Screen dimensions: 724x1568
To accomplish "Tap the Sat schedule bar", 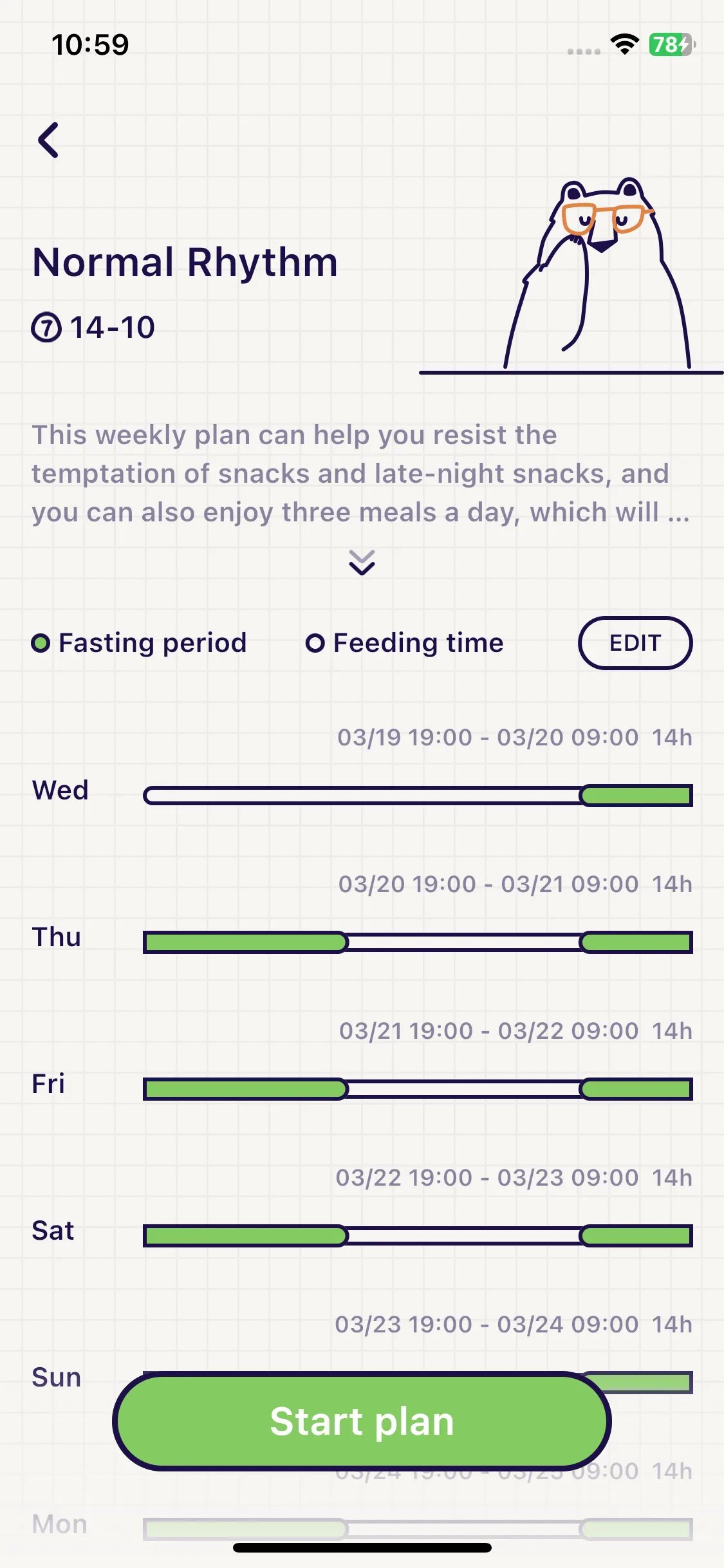I will click(418, 1236).
